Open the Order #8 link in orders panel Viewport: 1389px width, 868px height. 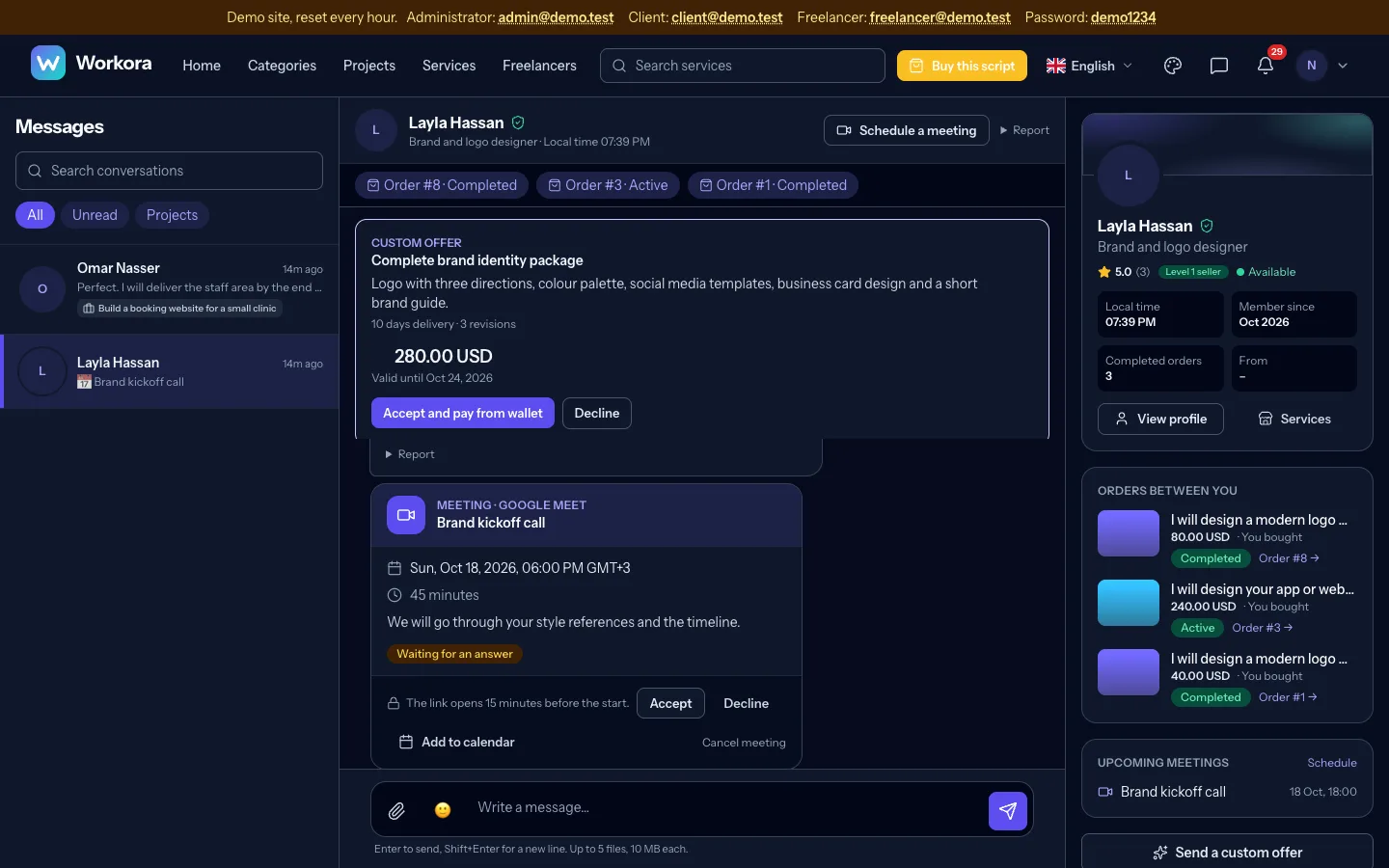[1289, 558]
